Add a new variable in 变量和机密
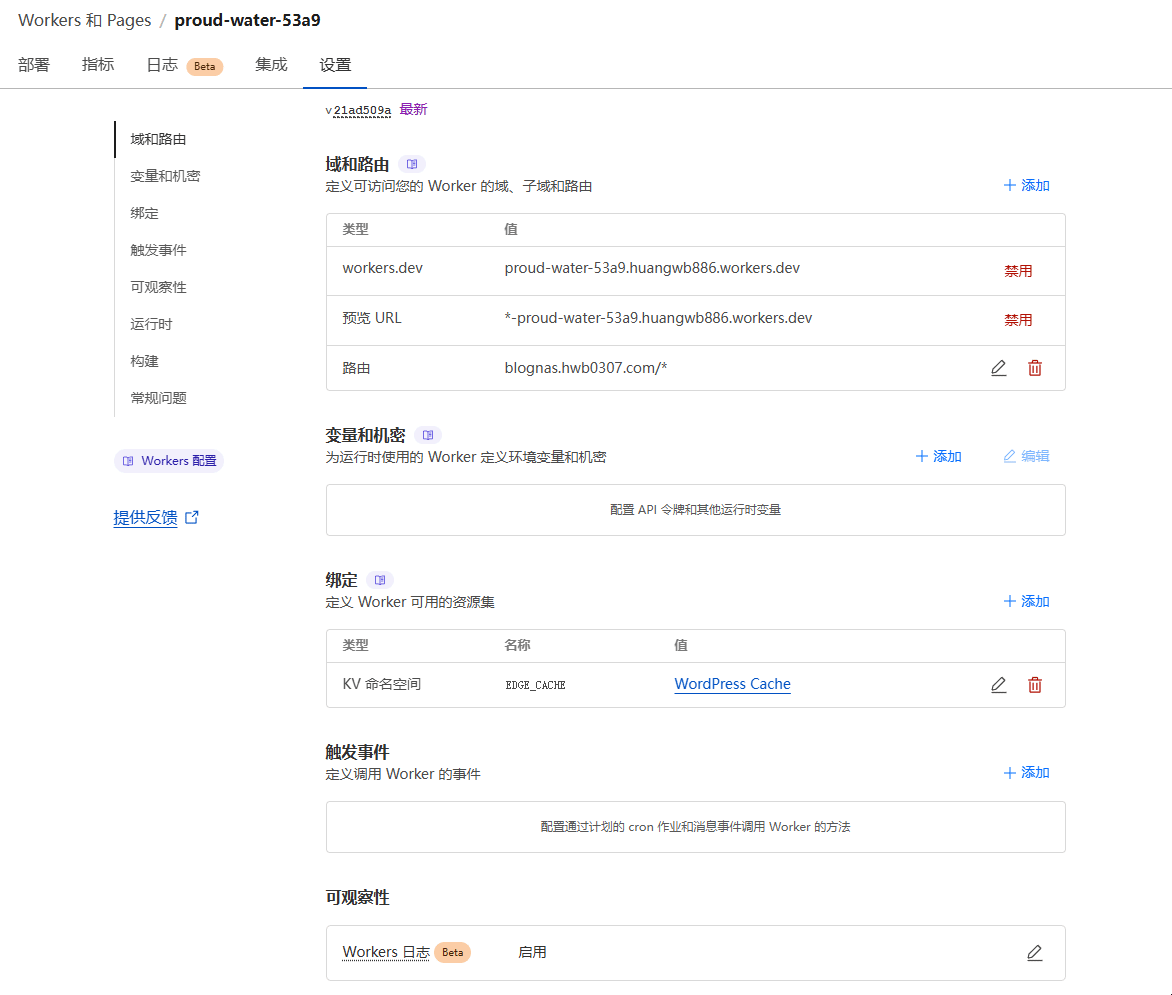Image resolution: width=1172 pixels, height=995 pixels. pyautogui.click(x=938, y=457)
